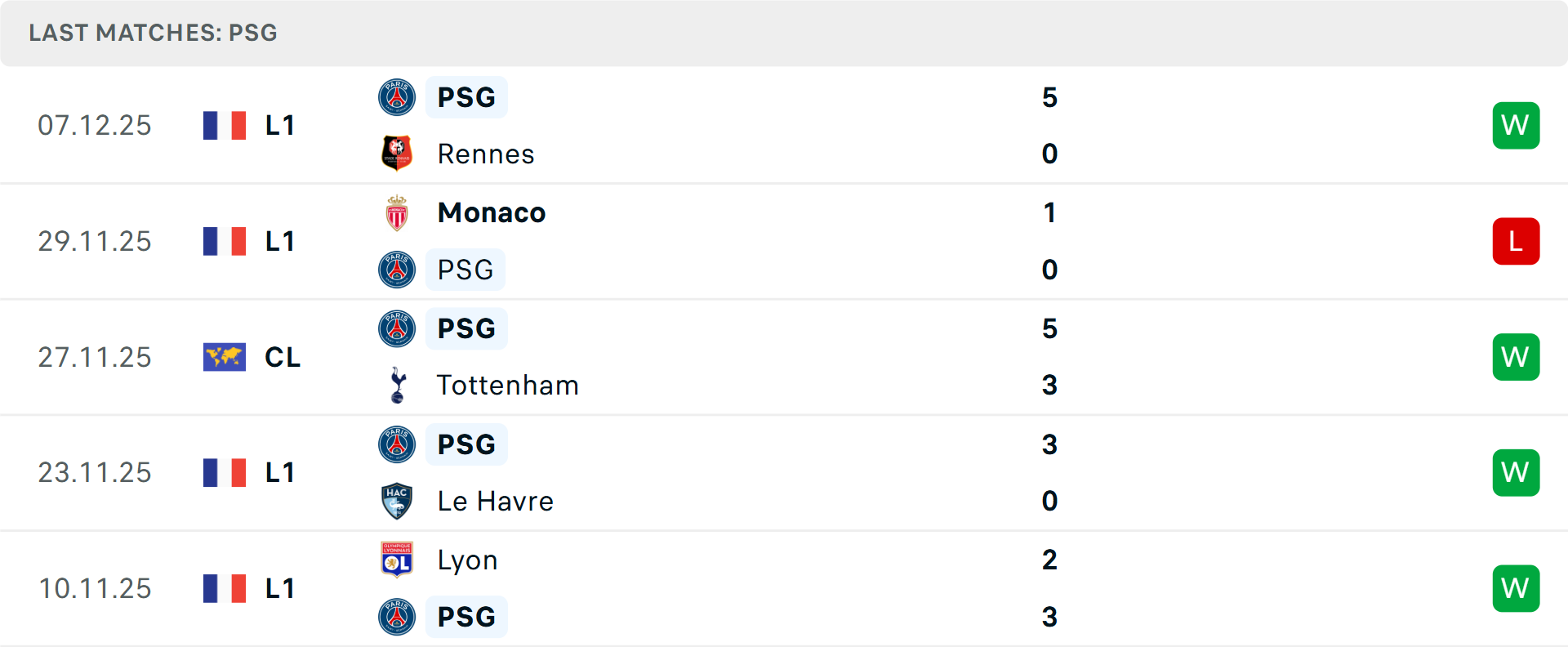Click the 29.11.25 match date
The width and height of the screenshot is (1568, 647).
coord(95,241)
